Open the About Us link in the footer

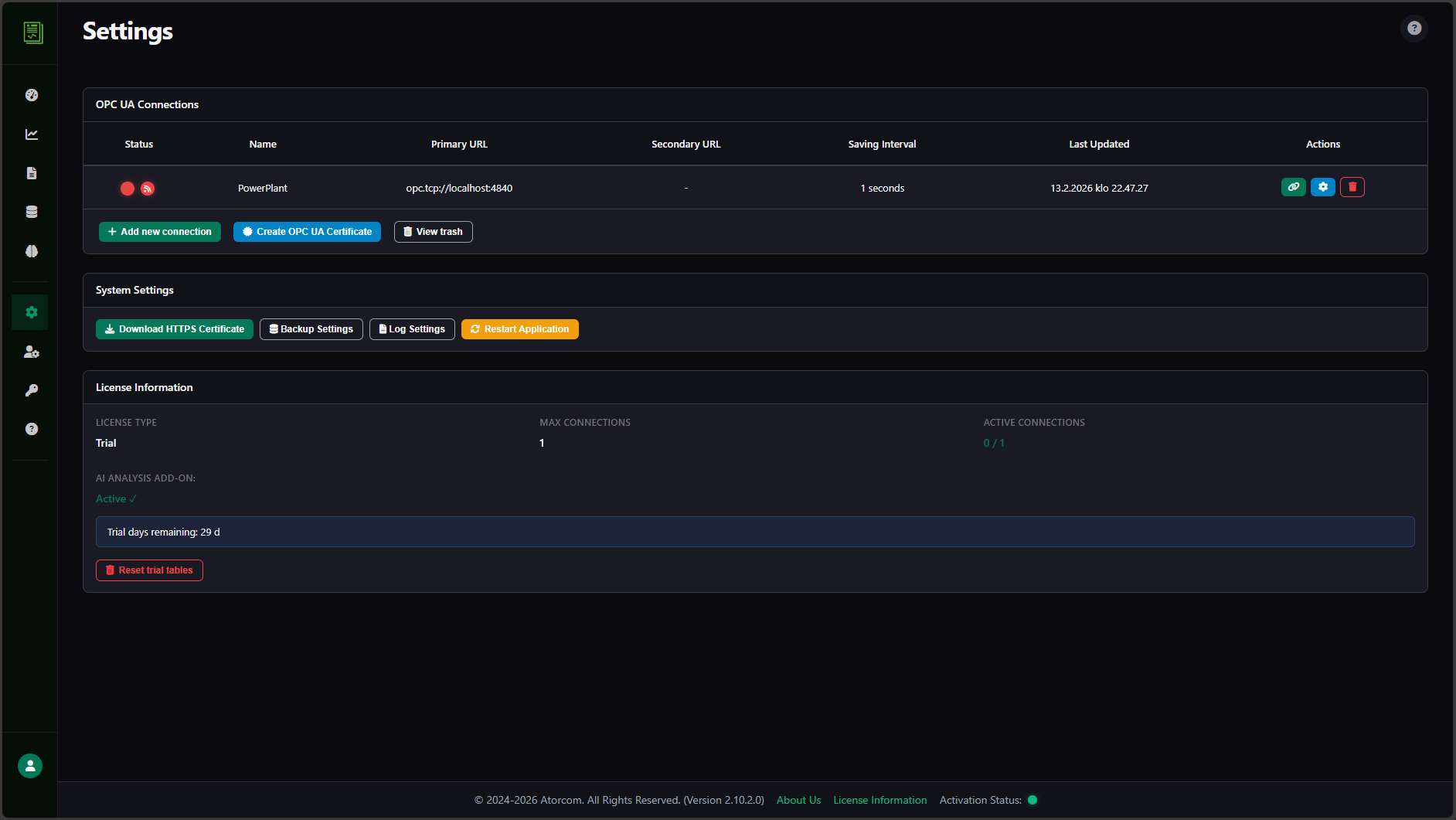[x=798, y=800]
